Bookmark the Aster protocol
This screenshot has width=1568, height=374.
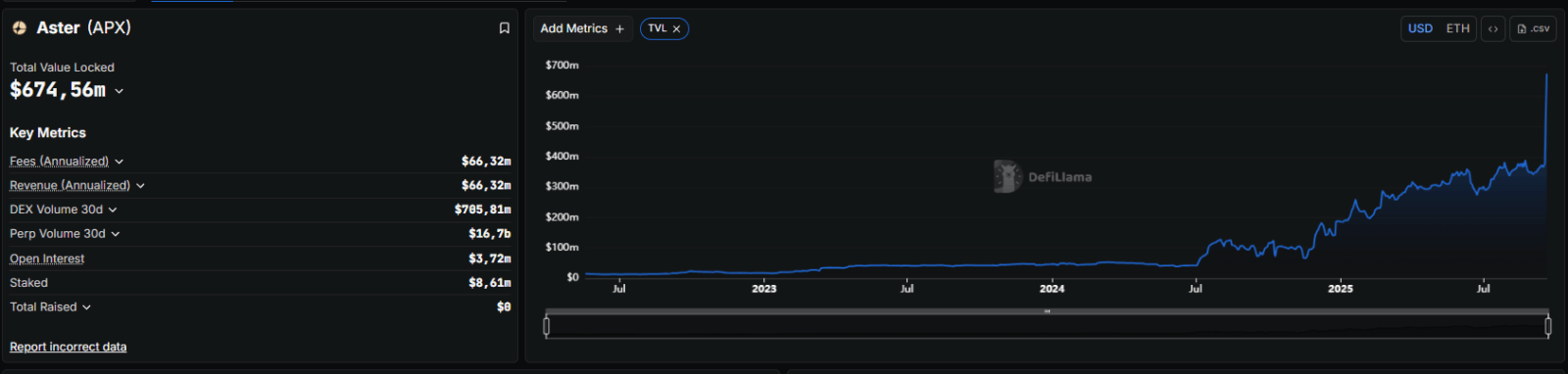point(505,28)
